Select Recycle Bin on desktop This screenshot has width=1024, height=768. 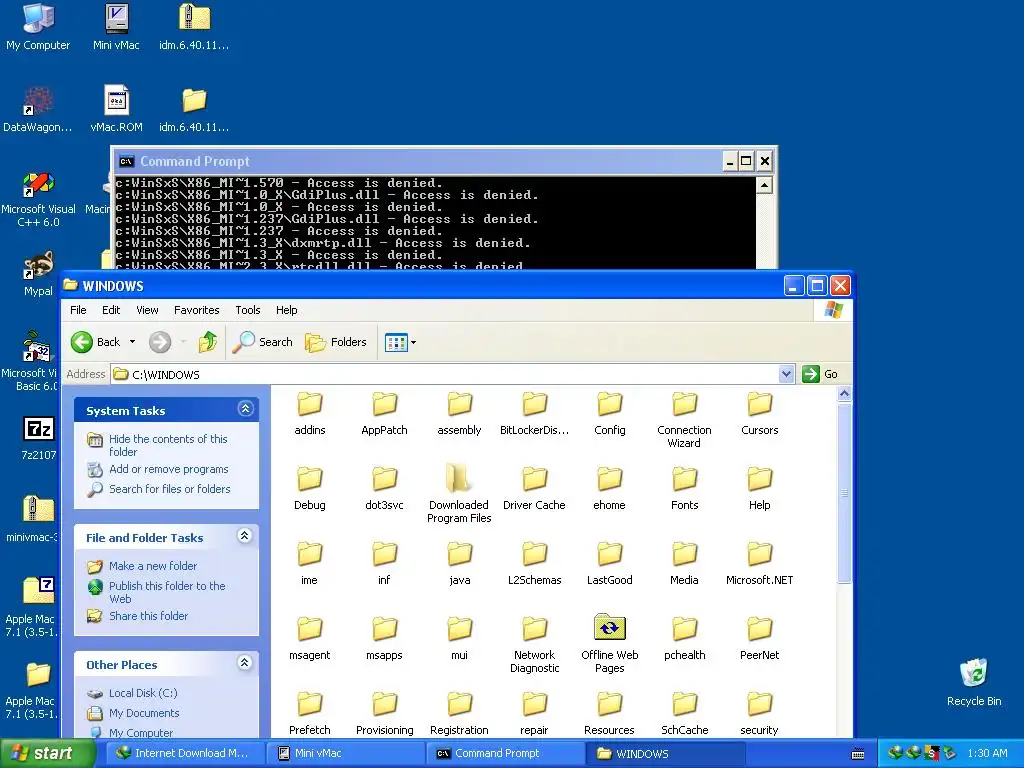pos(974,683)
